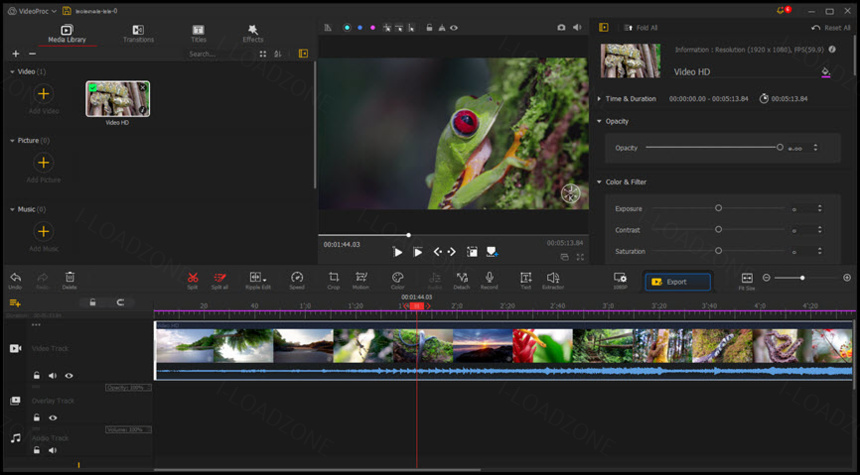Adjust the Opacity slider handle

point(780,147)
